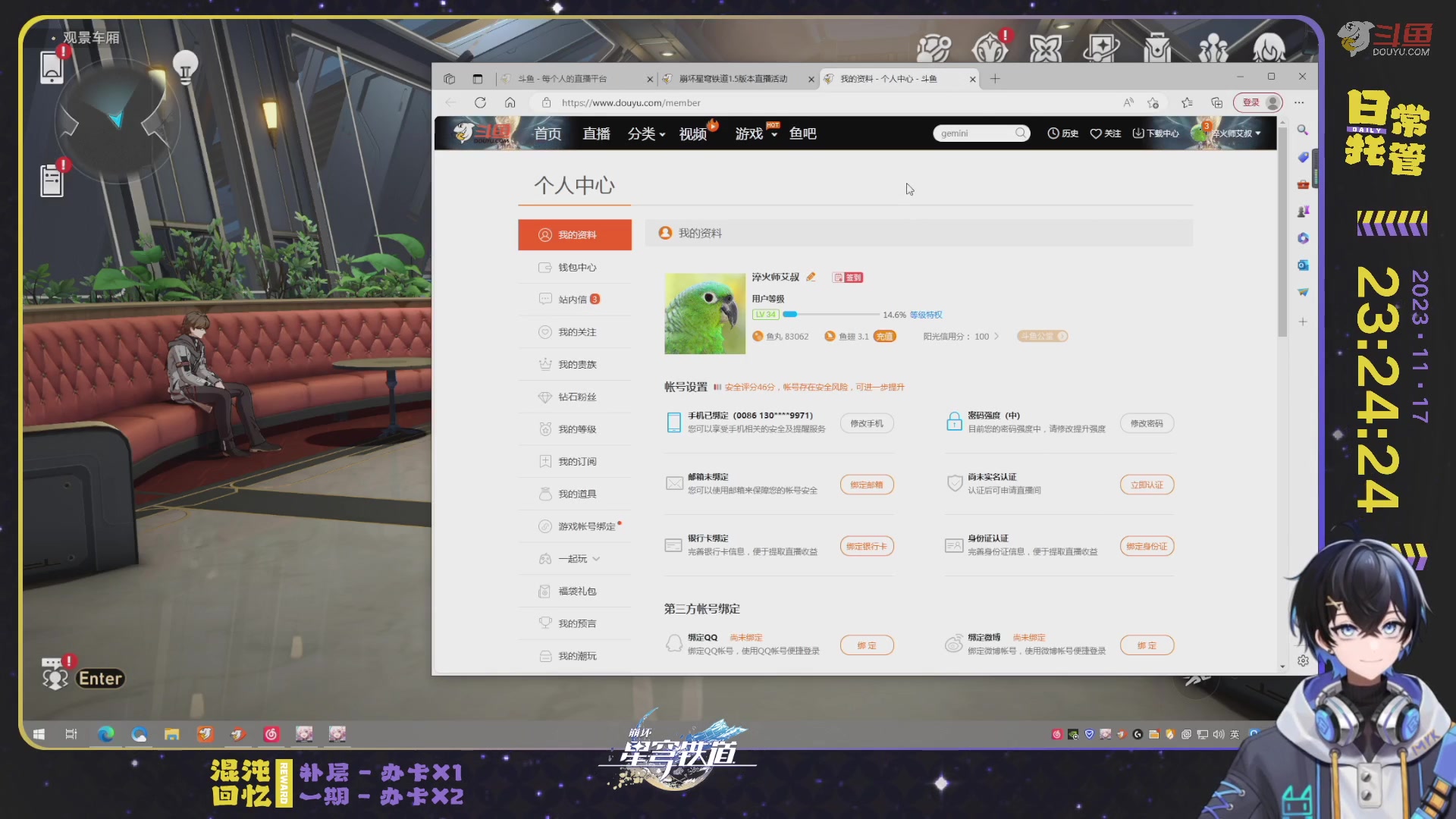Open 历史 history in Douyu header
Screen dimensions: 1456x819
1063,133
